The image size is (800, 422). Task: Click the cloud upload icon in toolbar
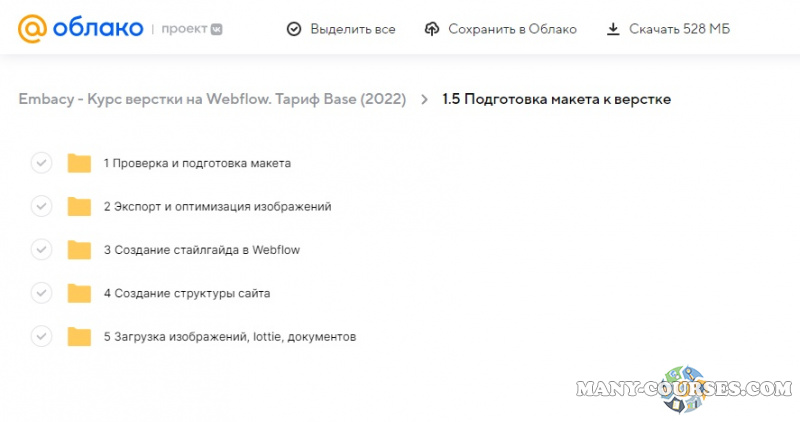point(432,29)
